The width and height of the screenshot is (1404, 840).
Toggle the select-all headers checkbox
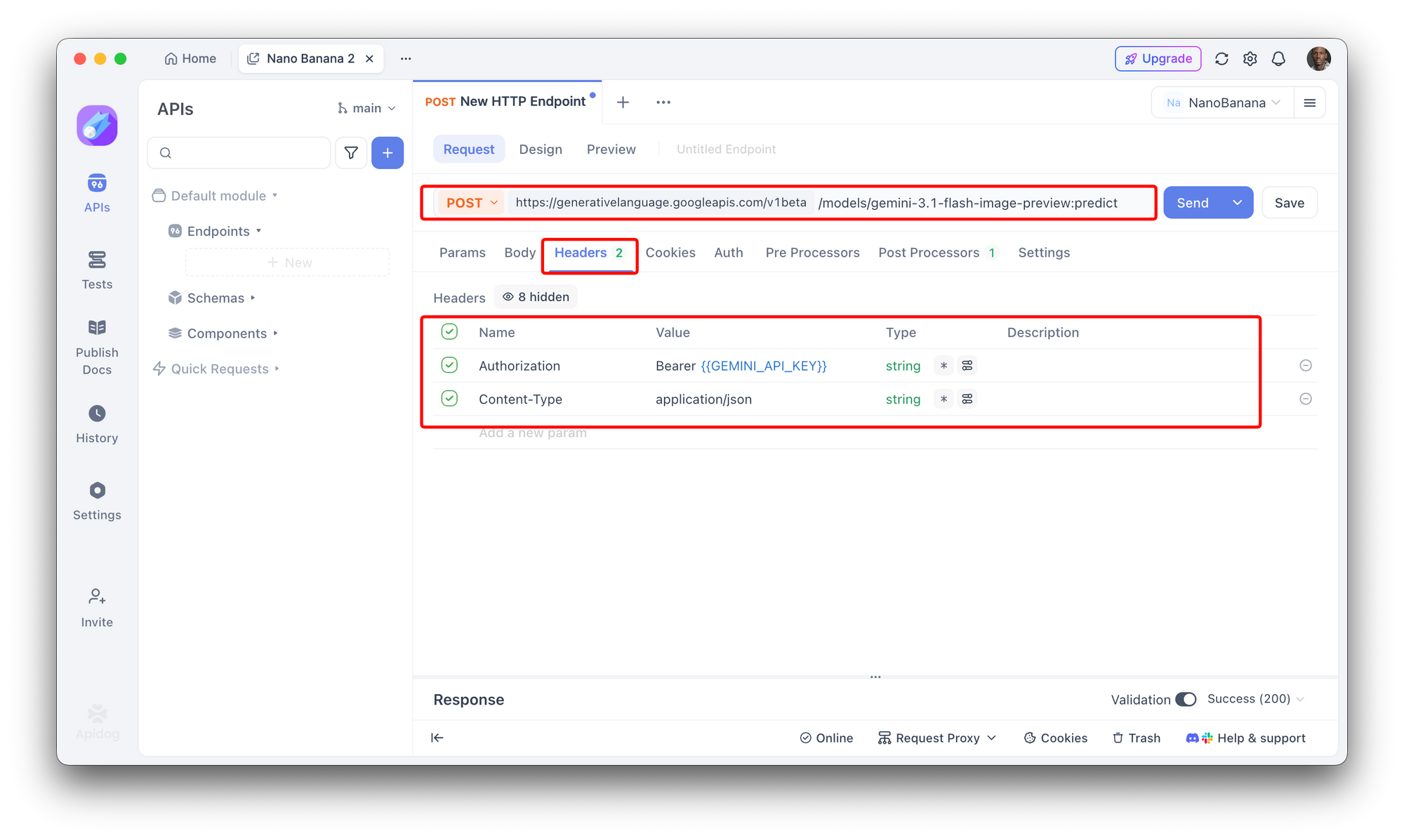point(449,332)
